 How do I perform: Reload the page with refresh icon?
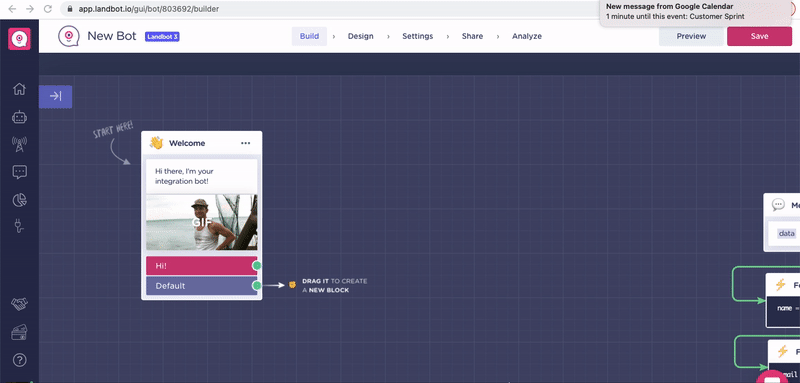click(47, 9)
